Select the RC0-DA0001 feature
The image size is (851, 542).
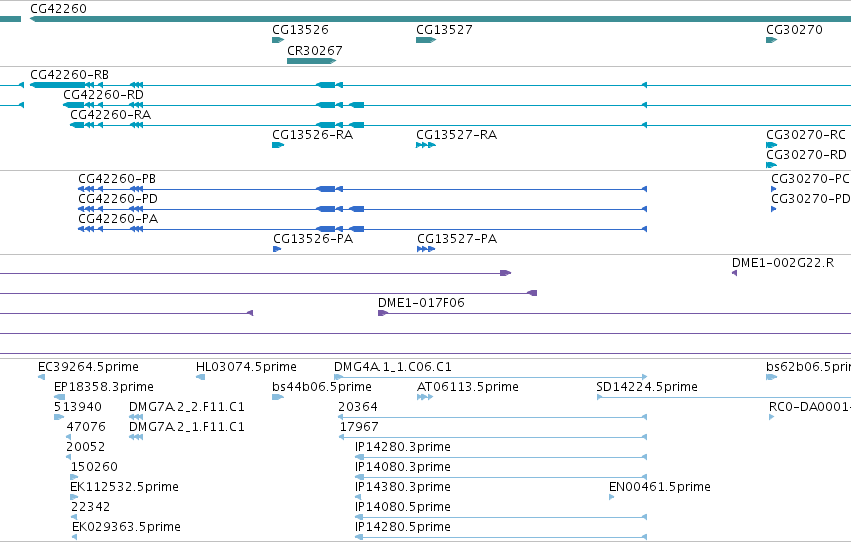(x=772, y=417)
